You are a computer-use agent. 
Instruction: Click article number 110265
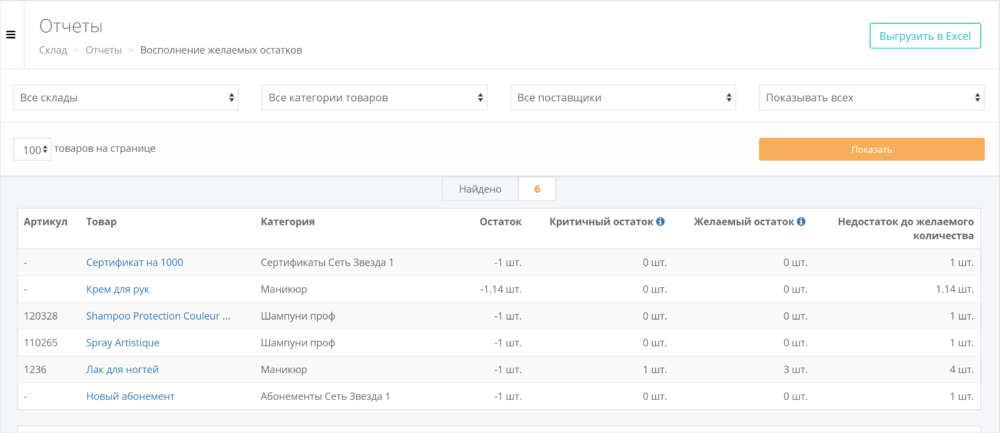tap(41, 342)
